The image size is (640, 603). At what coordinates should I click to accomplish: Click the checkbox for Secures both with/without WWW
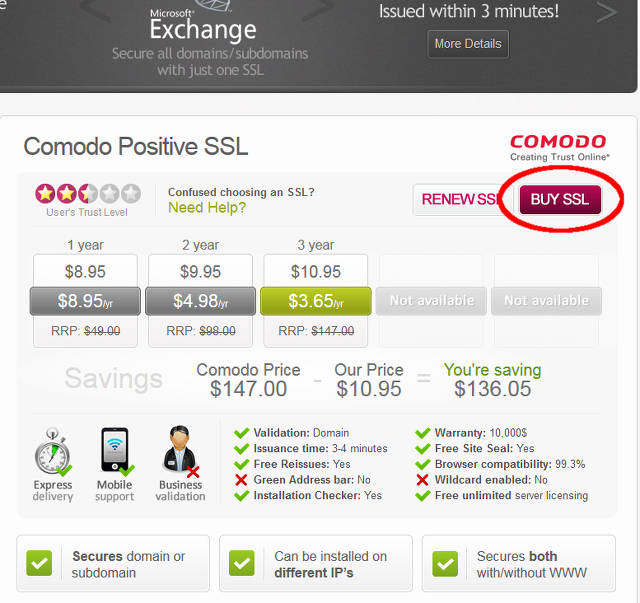445,564
